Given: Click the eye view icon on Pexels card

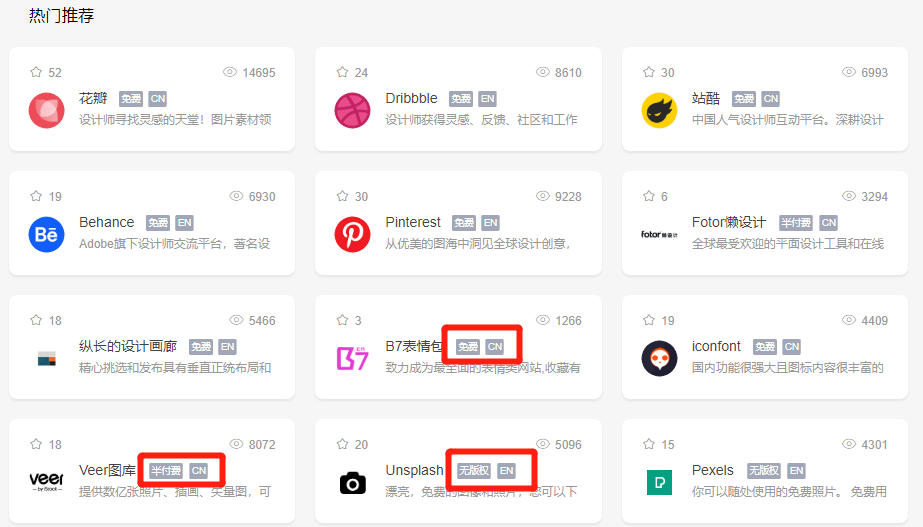Looking at the screenshot, I should pyautogui.click(x=849, y=444).
